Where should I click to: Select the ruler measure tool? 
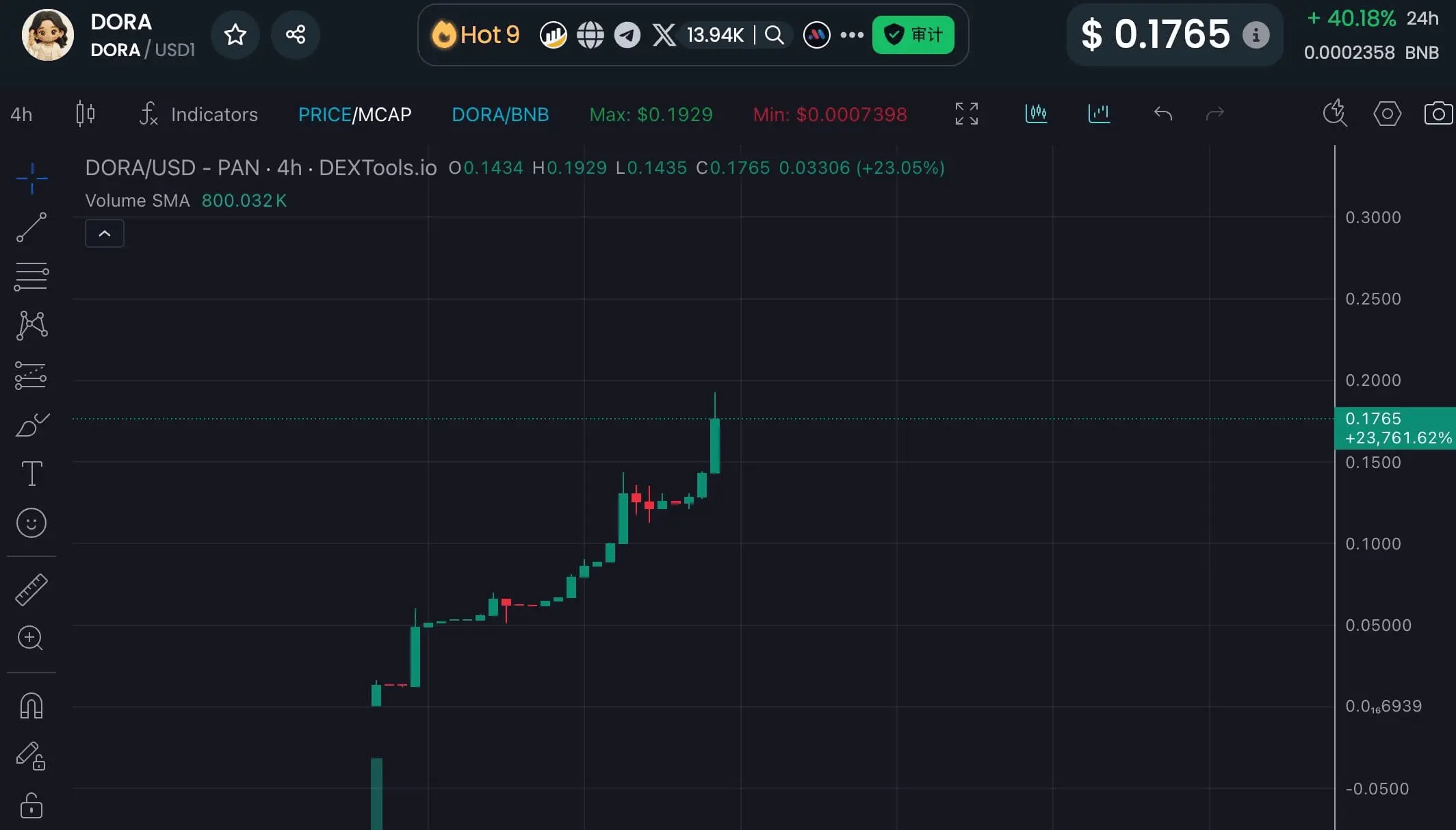pyautogui.click(x=31, y=590)
